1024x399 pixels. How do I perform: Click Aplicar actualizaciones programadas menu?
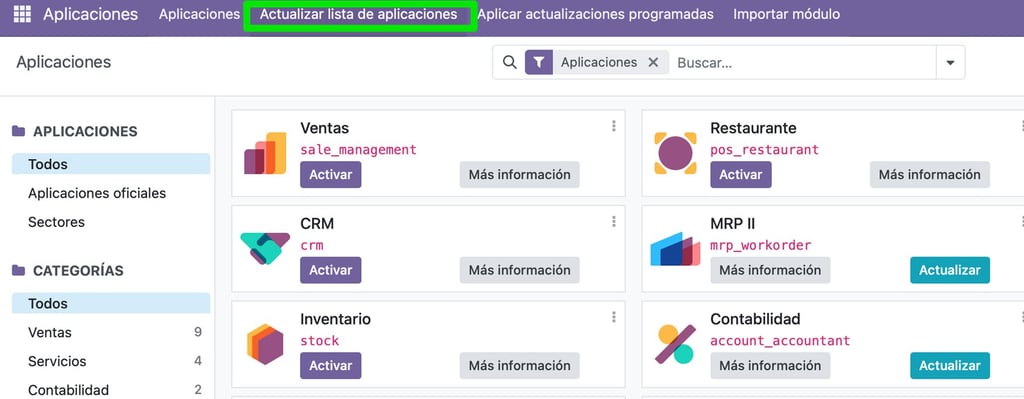pyautogui.click(x=596, y=14)
